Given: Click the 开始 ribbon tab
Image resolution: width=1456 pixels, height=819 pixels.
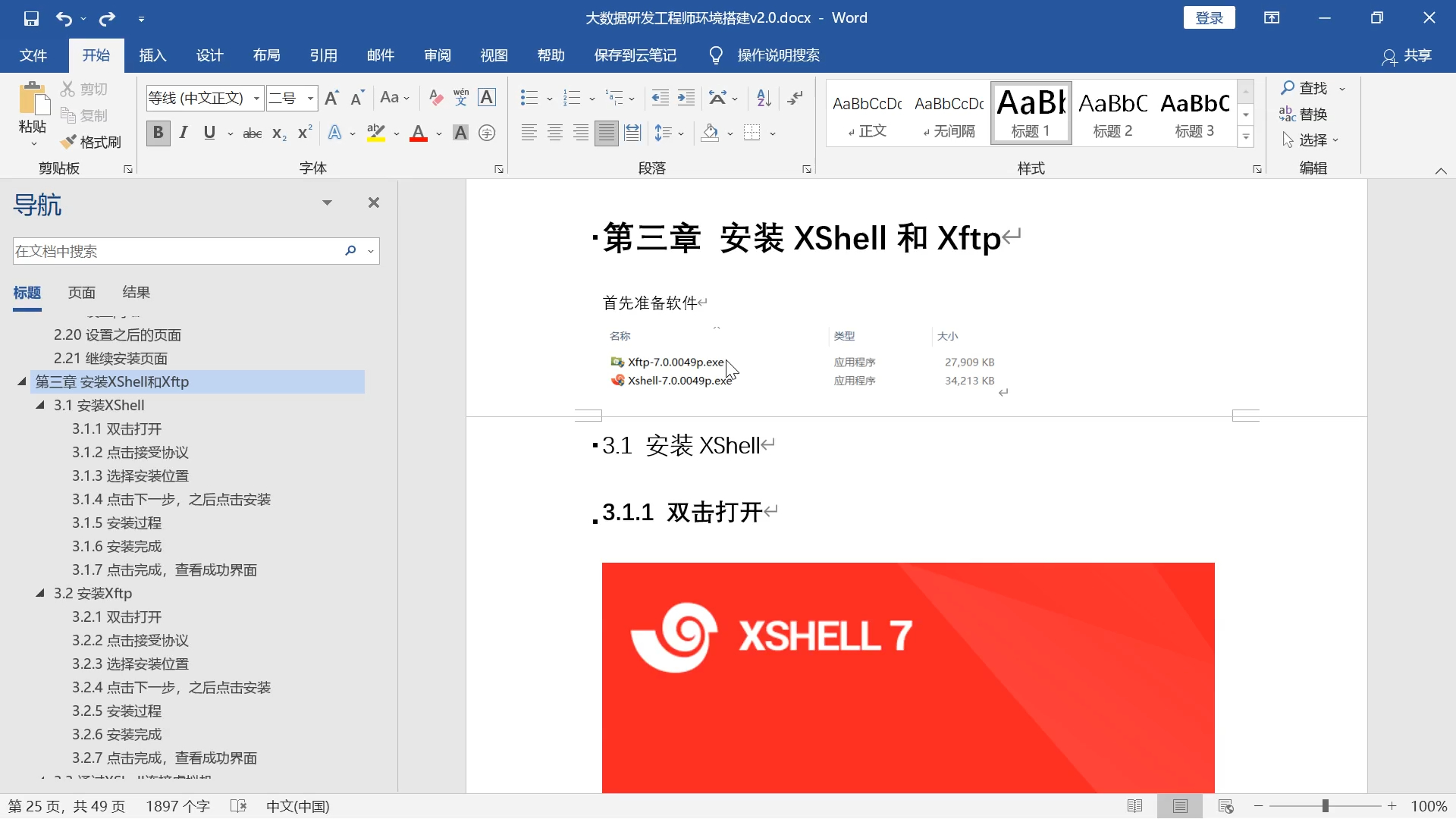Looking at the screenshot, I should (x=95, y=55).
